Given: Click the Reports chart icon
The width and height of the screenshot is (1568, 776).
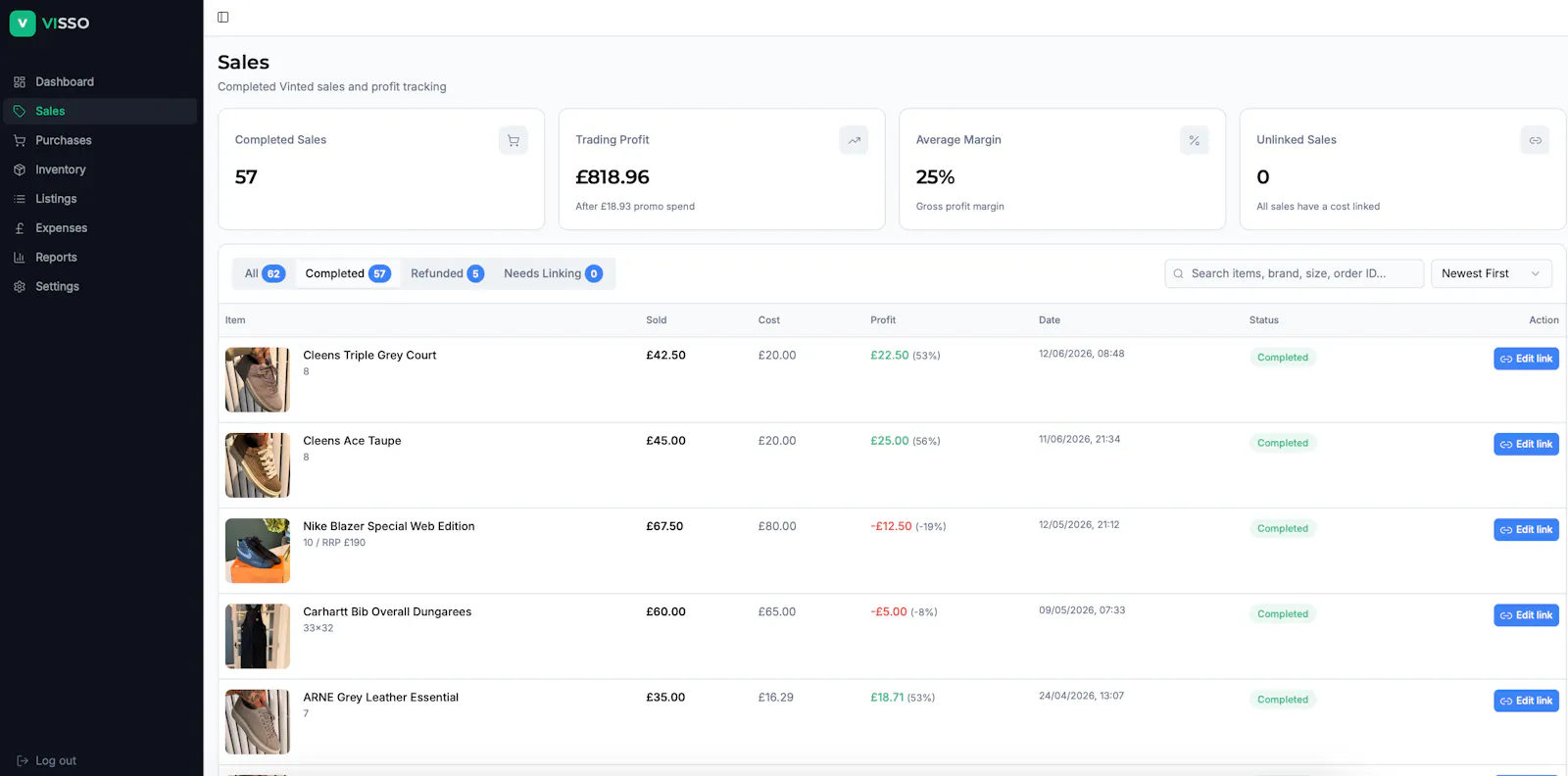Looking at the screenshot, I should [20, 258].
